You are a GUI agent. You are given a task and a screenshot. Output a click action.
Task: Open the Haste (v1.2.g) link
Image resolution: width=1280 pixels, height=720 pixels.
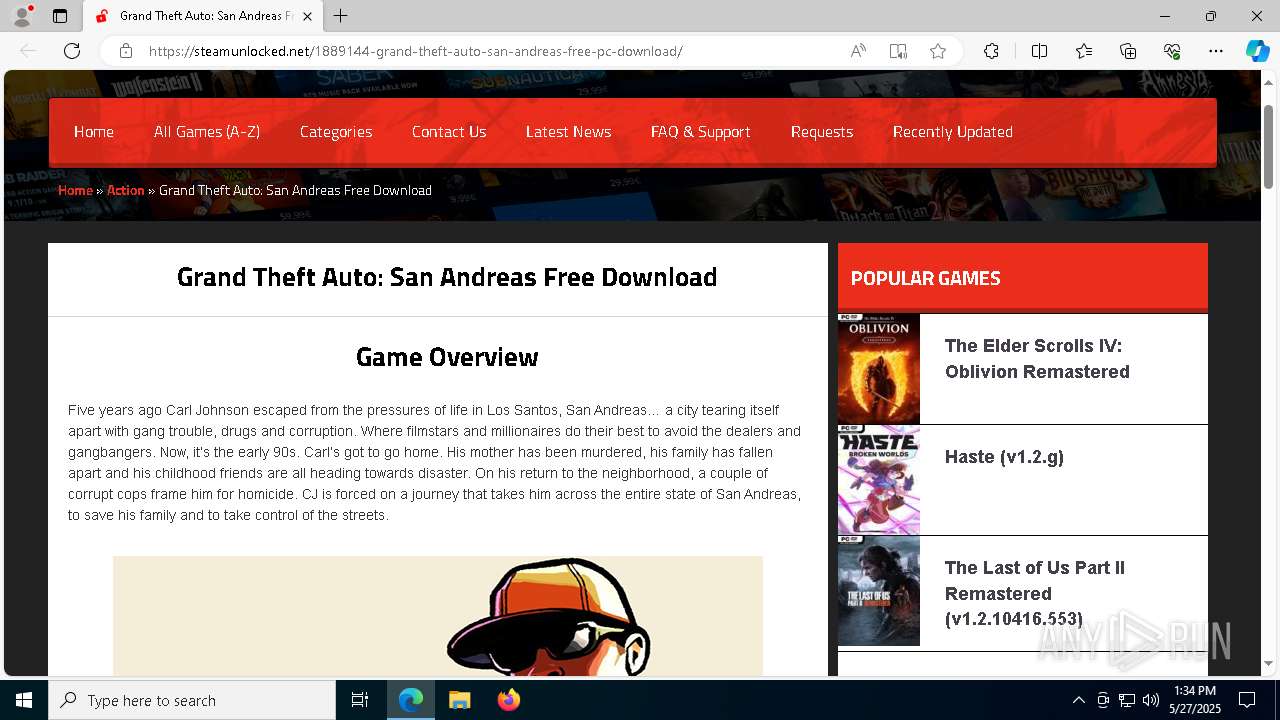(x=1004, y=457)
